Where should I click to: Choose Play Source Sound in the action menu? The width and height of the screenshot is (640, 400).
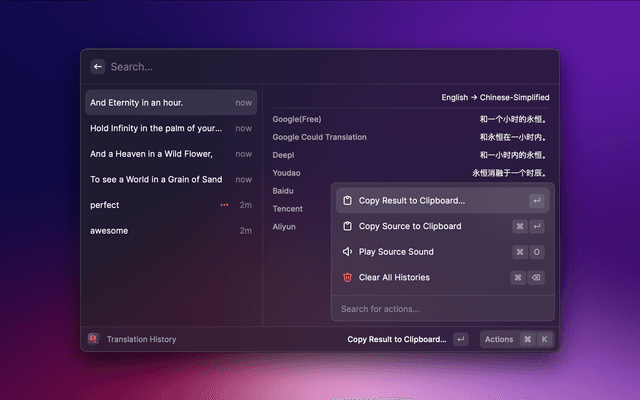[396, 252]
